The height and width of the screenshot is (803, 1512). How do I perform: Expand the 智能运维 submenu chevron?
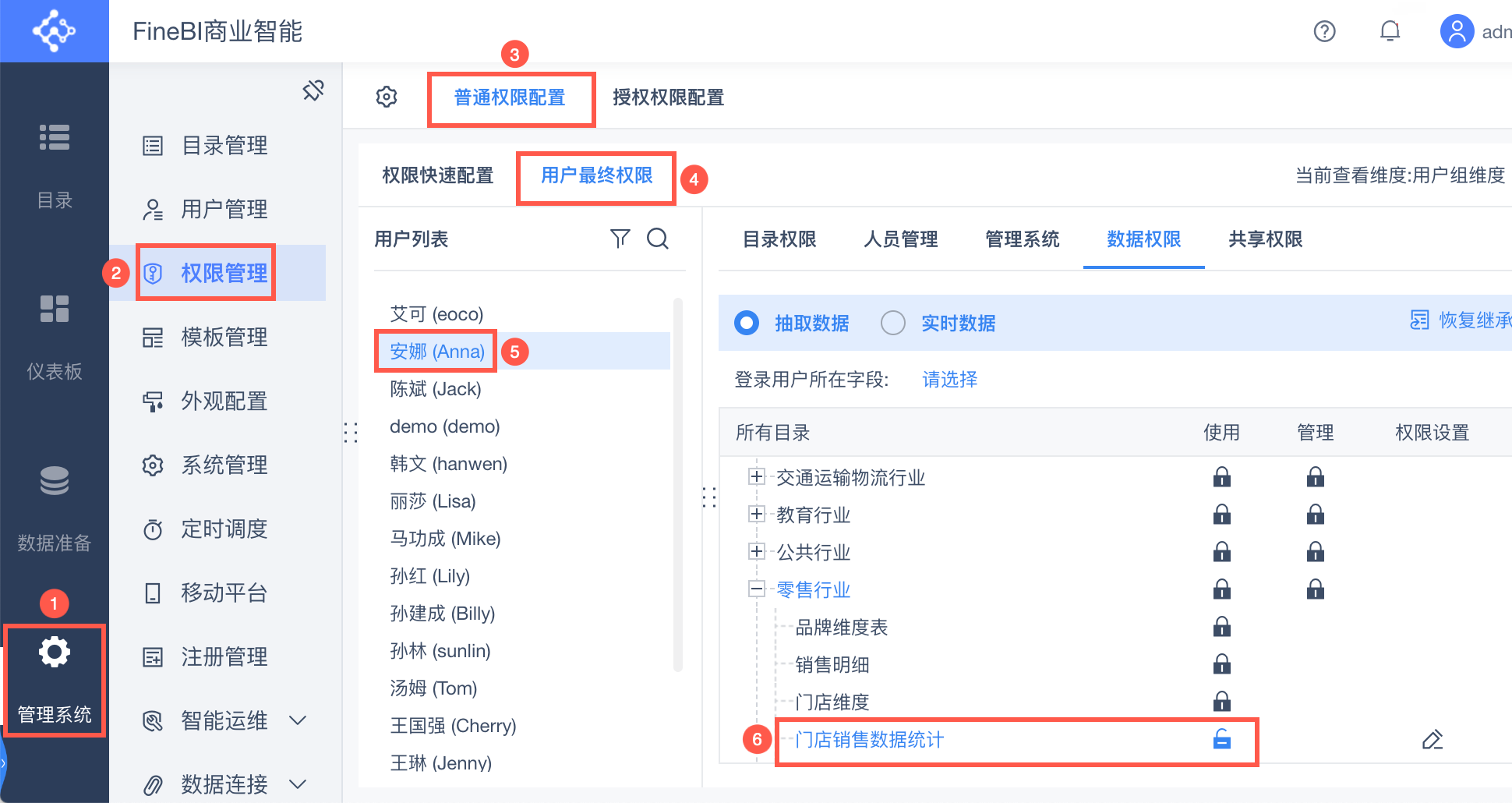click(298, 720)
